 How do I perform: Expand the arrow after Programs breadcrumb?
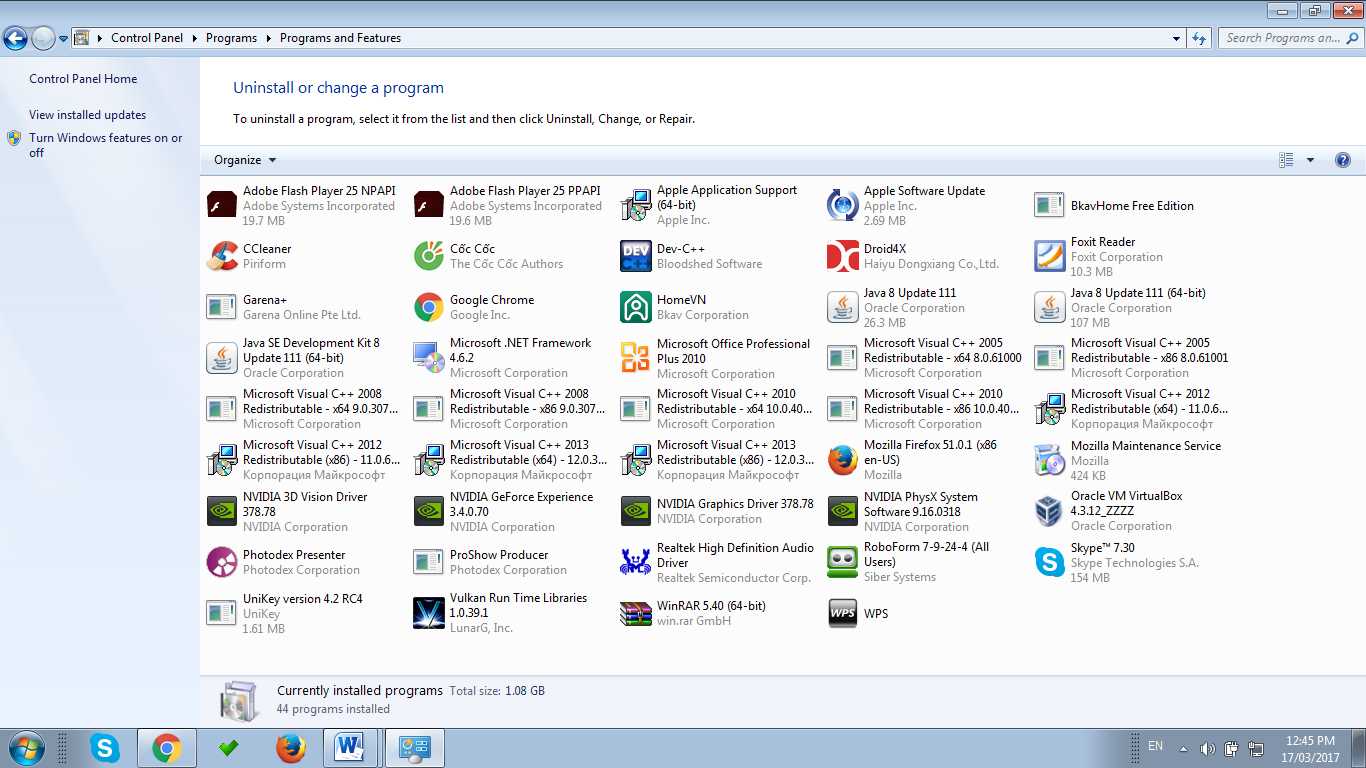click(268, 38)
